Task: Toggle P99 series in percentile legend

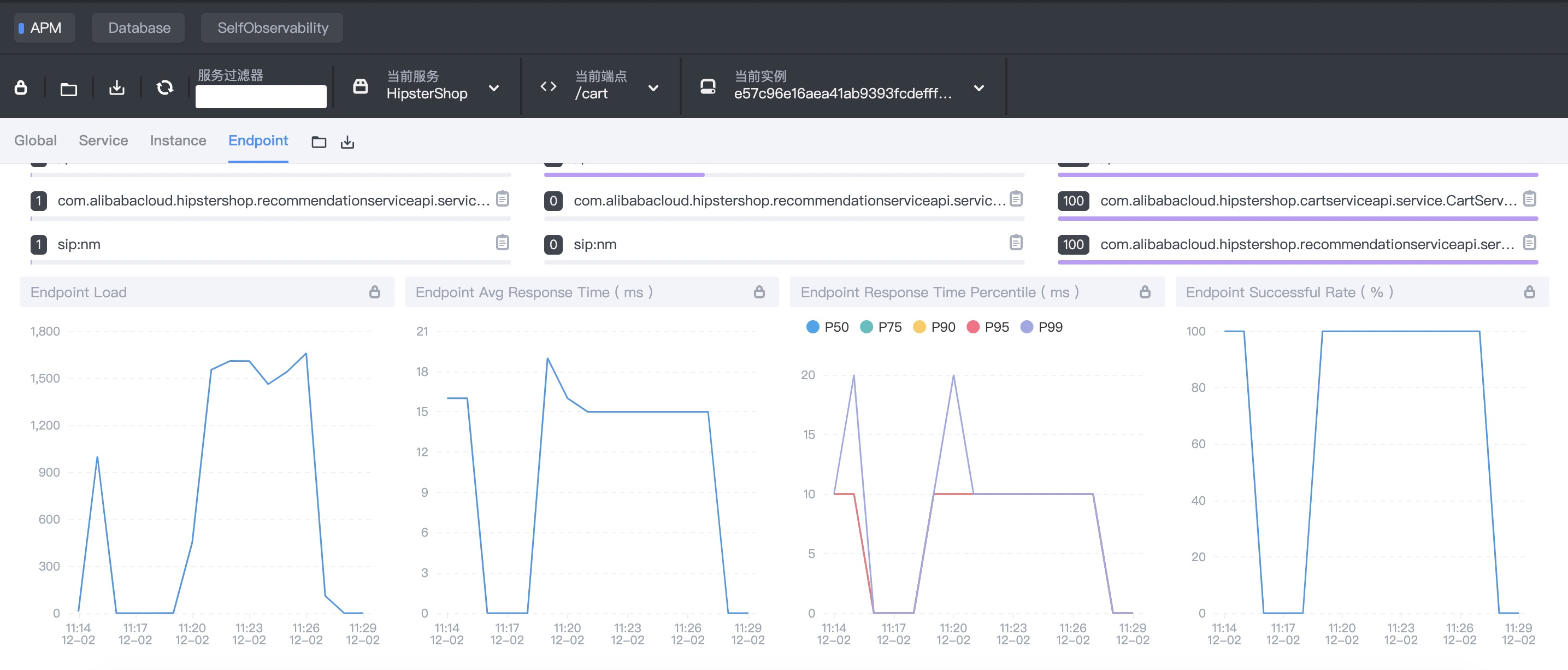Action: click(1041, 327)
